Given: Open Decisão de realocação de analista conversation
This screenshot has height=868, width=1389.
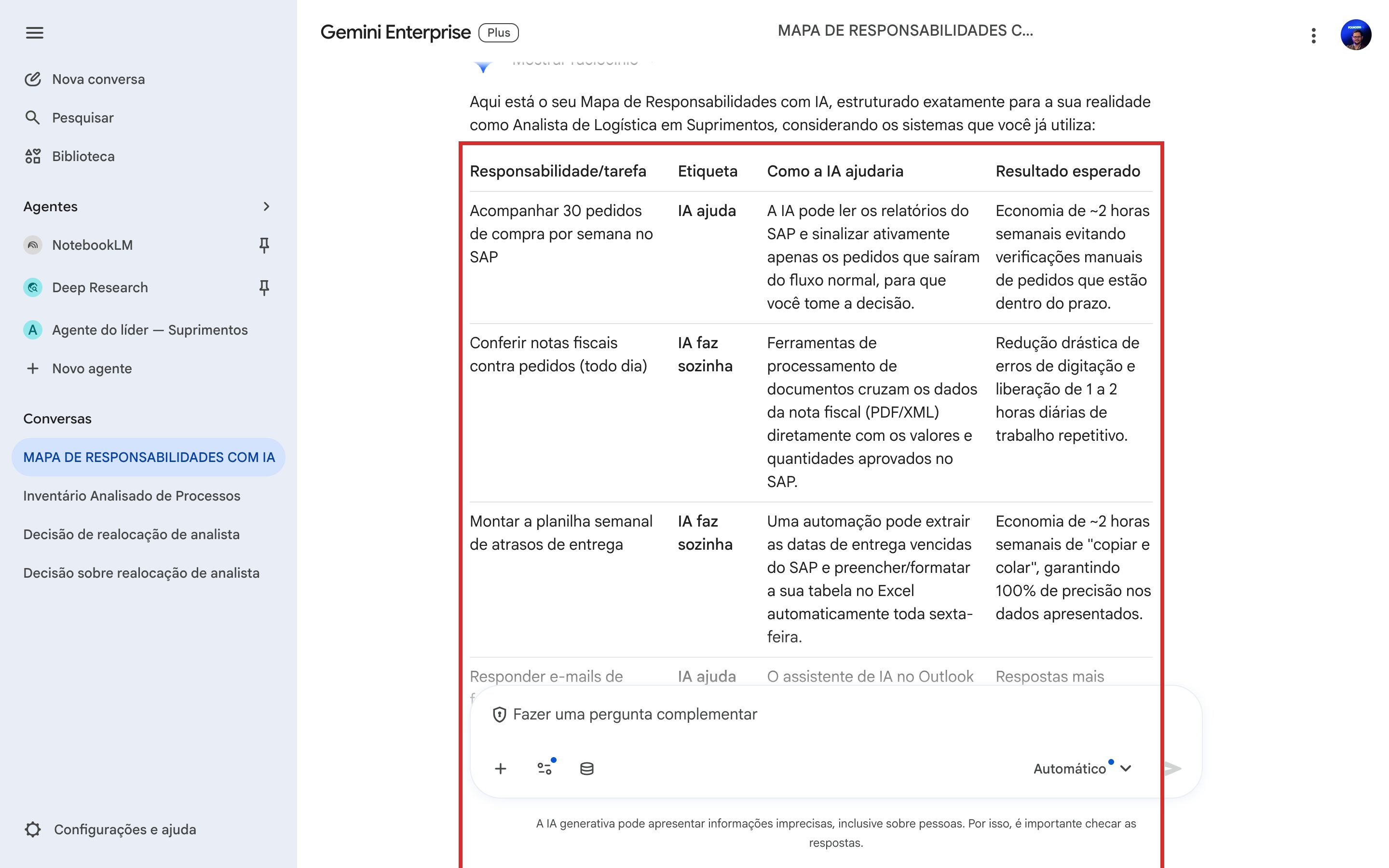Looking at the screenshot, I should coord(148,534).
